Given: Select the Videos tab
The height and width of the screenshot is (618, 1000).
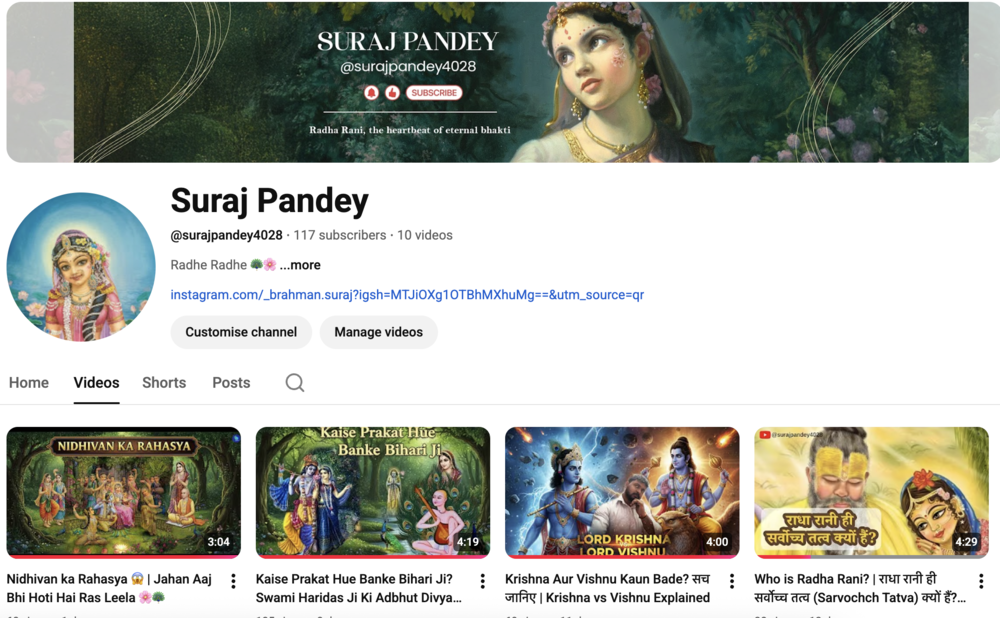Looking at the screenshot, I should point(96,383).
